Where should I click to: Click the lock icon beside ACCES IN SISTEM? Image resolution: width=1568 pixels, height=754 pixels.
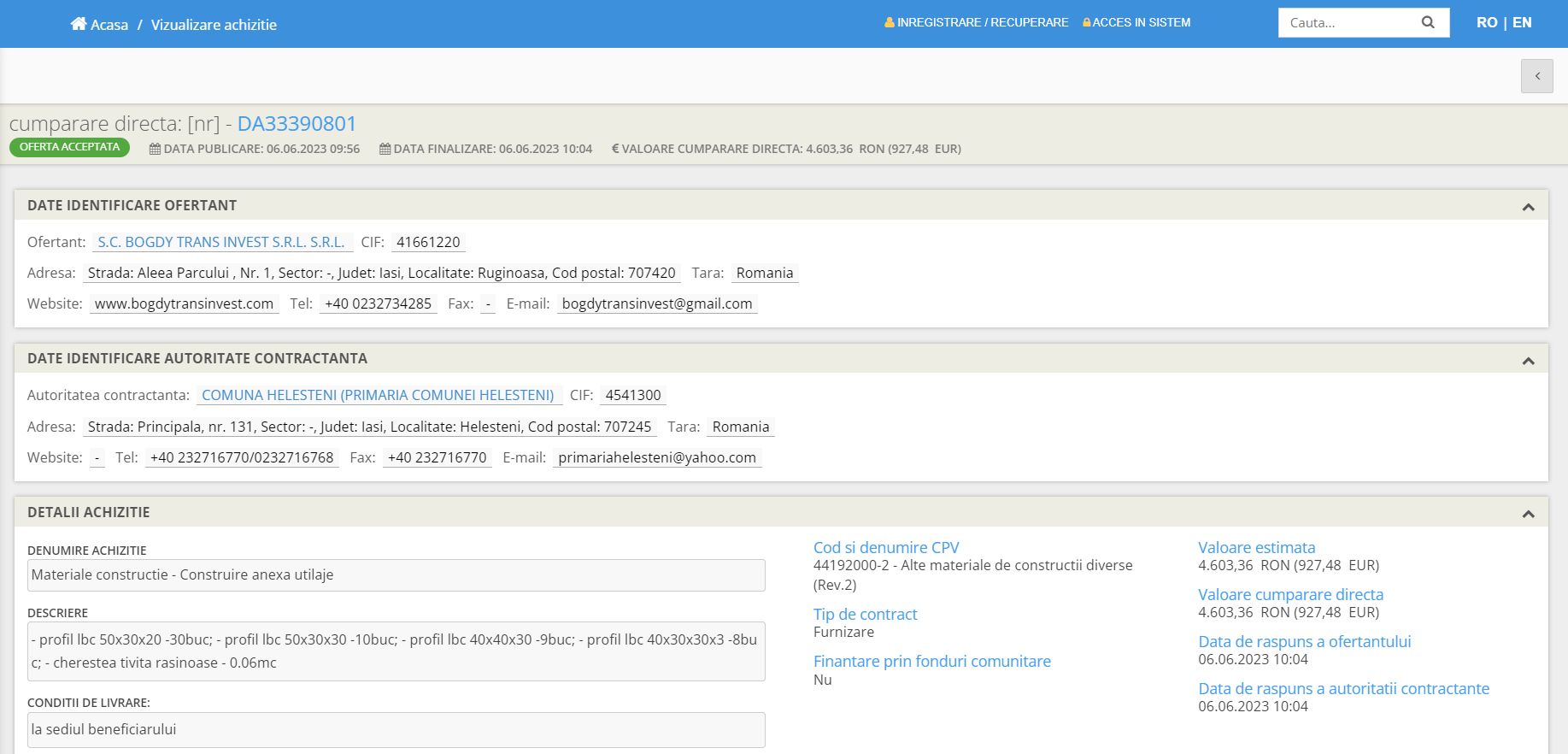(1086, 22)
